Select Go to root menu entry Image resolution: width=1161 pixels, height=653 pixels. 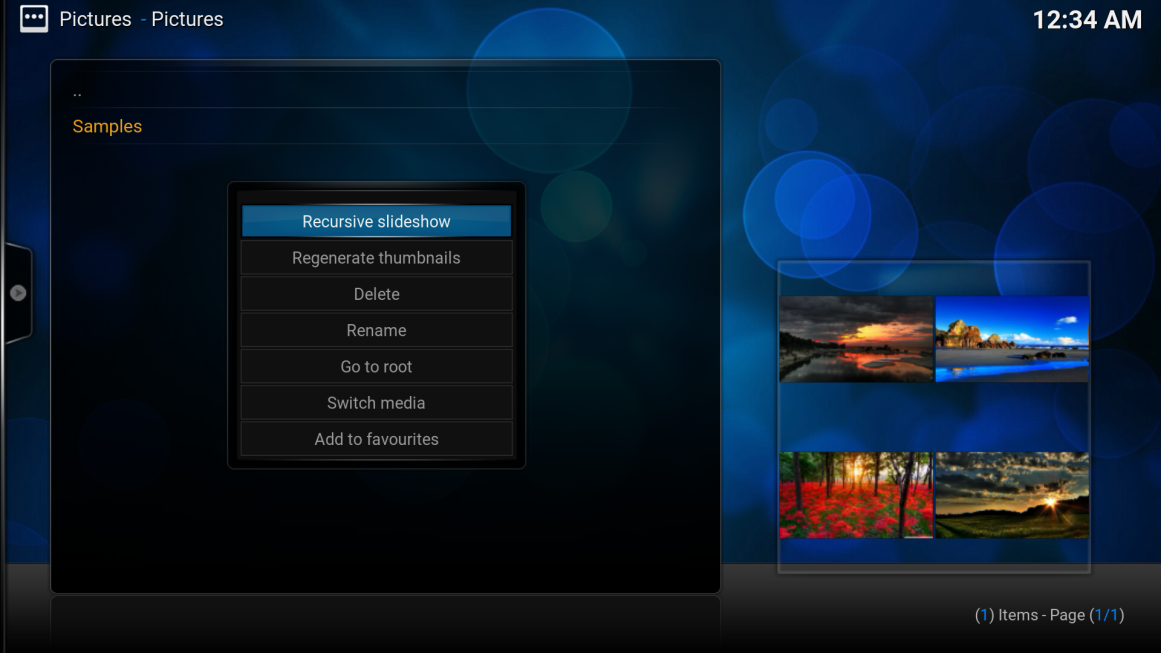376,366
